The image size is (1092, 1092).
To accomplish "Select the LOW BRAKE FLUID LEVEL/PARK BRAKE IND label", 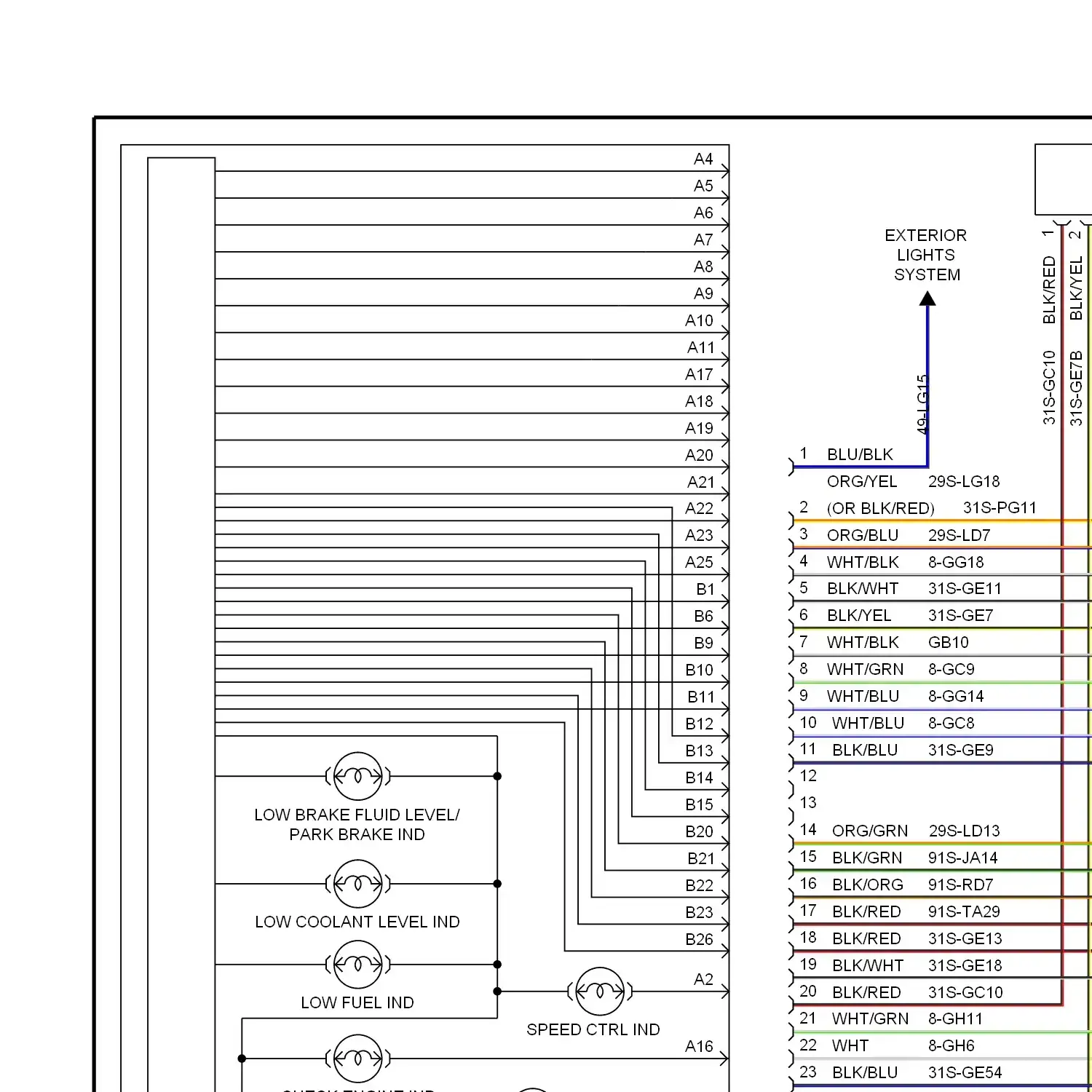I will [x=357, y=825].
